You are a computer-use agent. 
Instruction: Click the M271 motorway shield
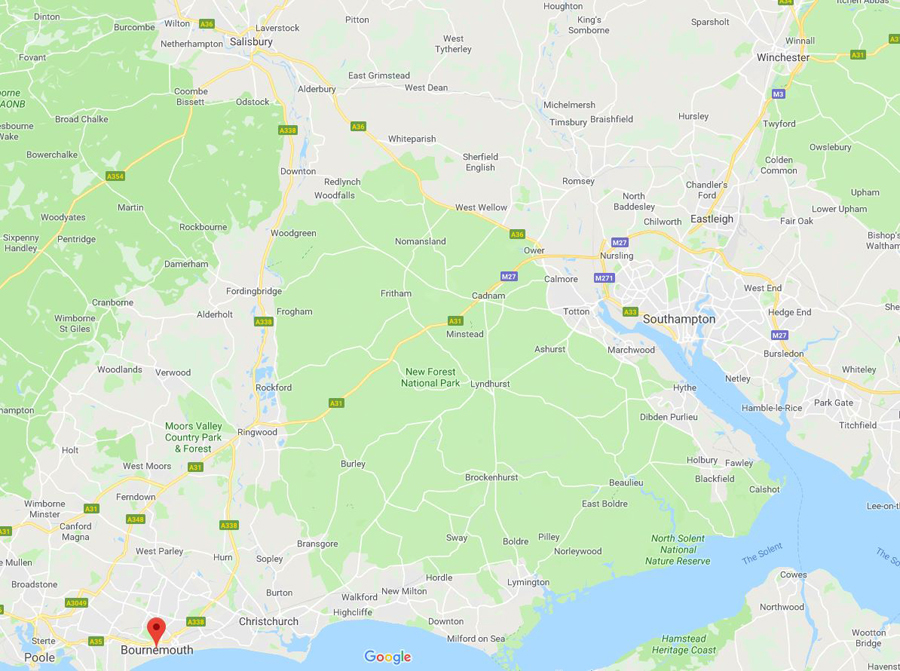(604, 278)
